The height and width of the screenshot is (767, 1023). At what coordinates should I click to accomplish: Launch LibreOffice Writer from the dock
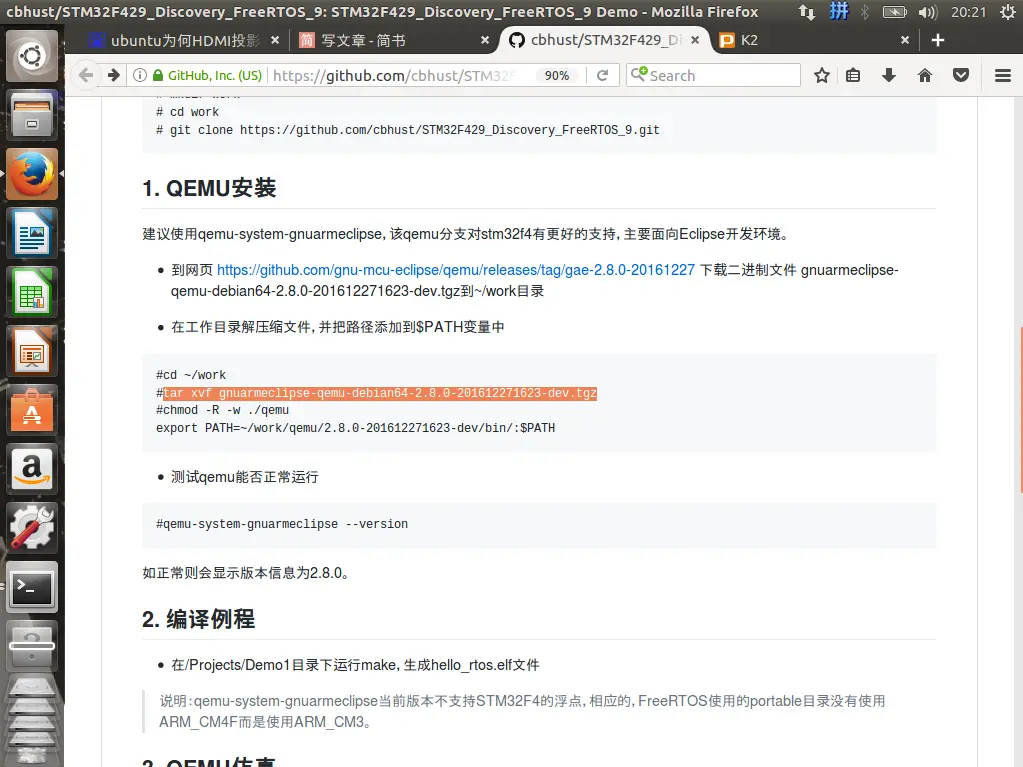(x=32, y=233)
